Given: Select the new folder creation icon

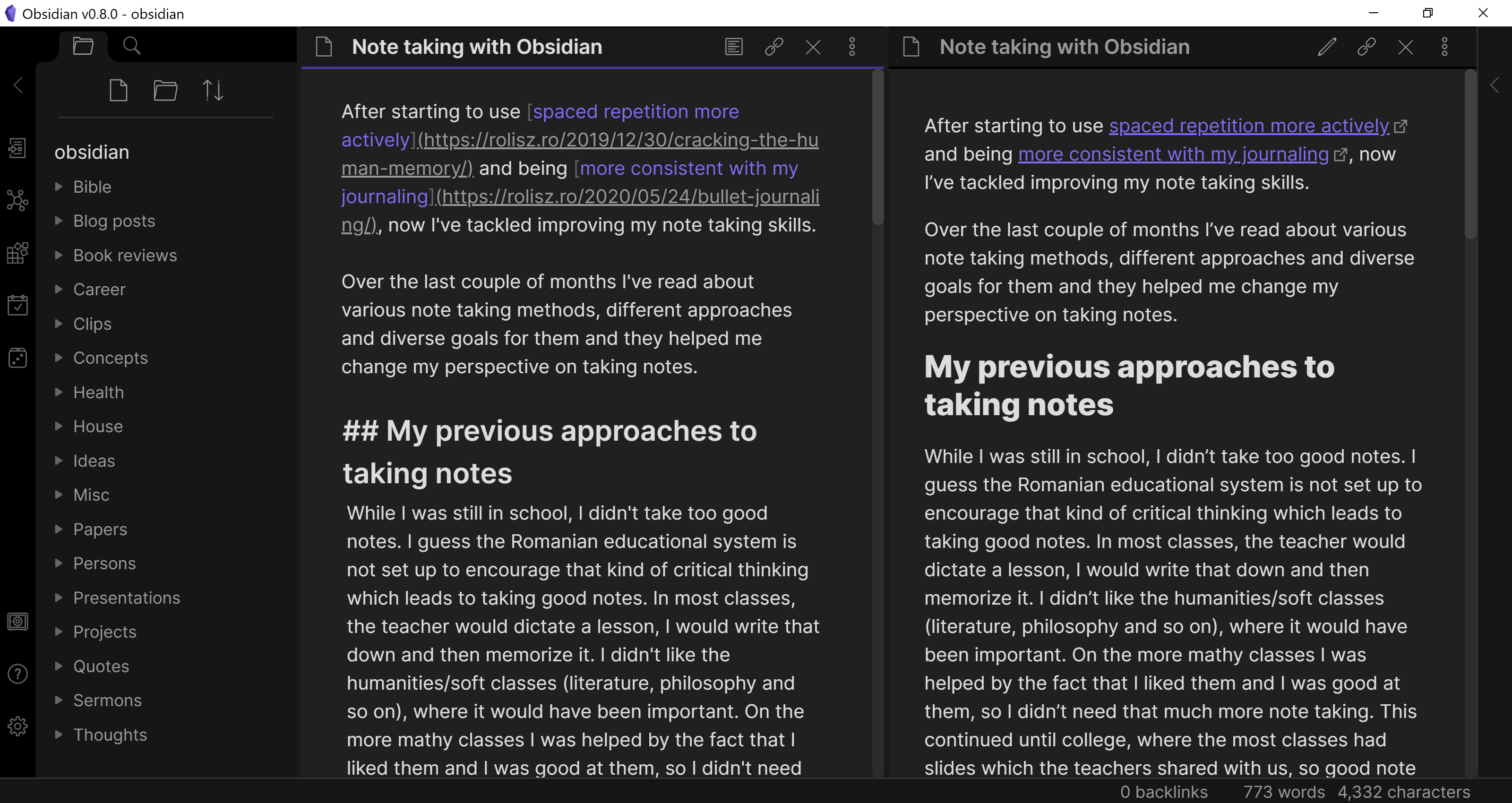Looking at the screenshot, I should point(165,90).
